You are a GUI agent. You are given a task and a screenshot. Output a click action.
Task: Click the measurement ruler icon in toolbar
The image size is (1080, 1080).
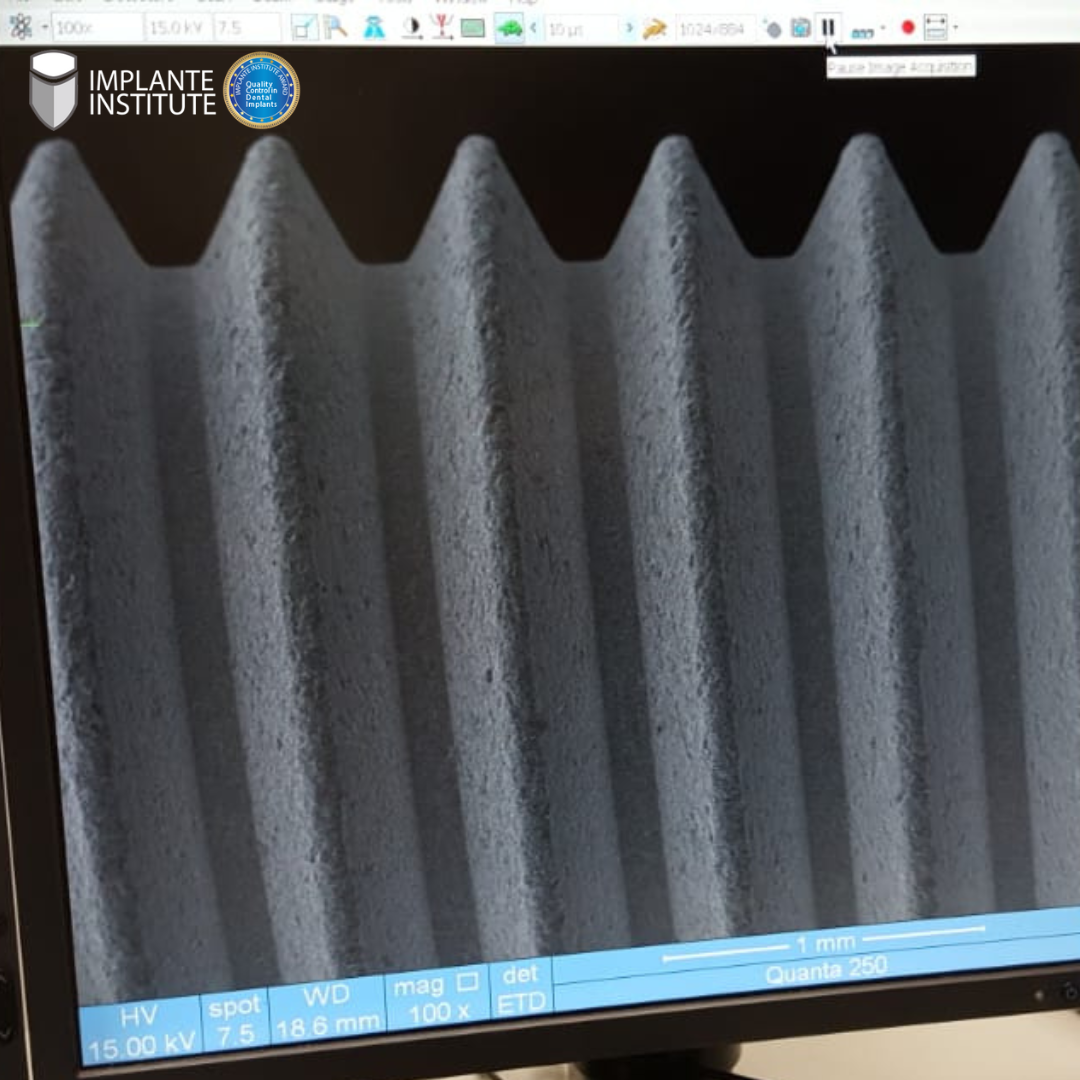(x=936, y=28)
